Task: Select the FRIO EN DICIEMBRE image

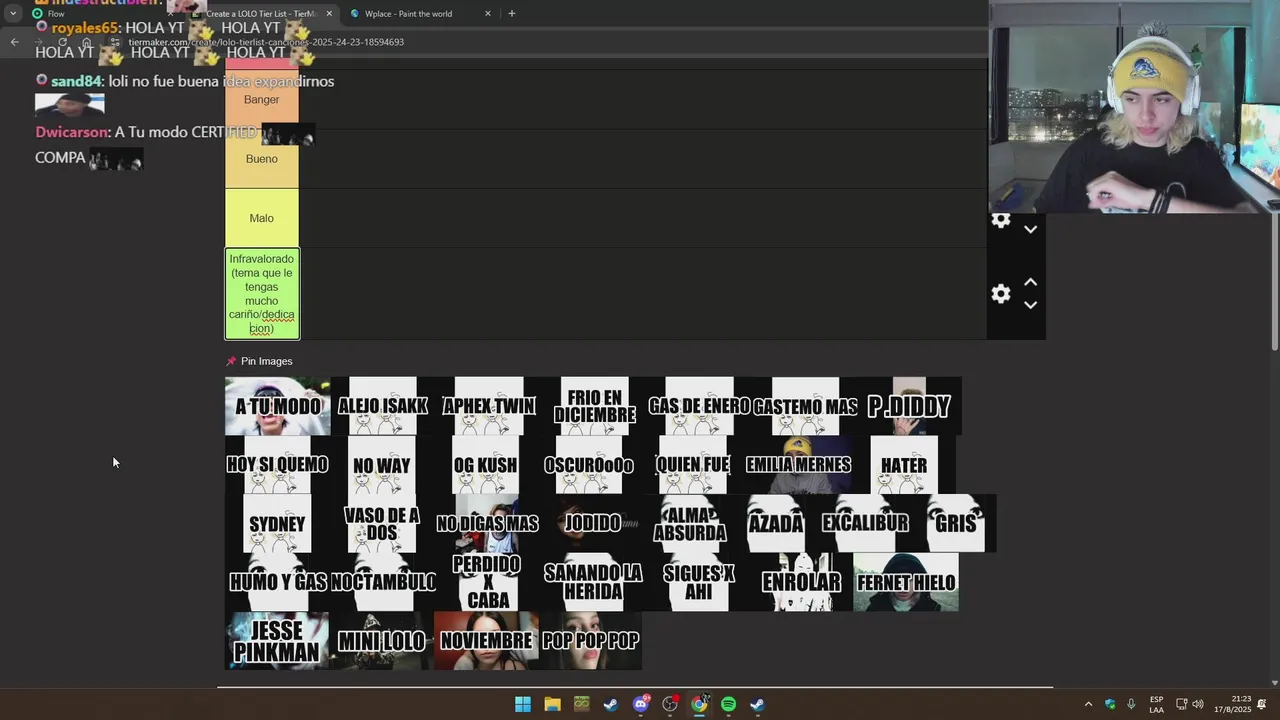Action: tap(595, 406)
